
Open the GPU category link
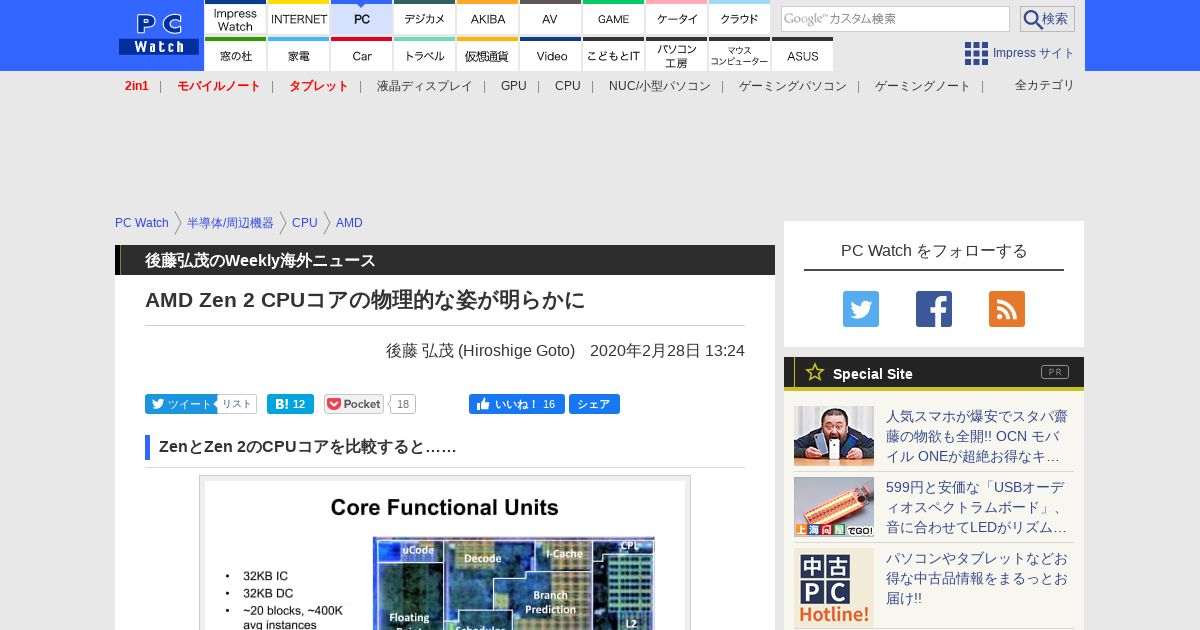pos(514,86)
